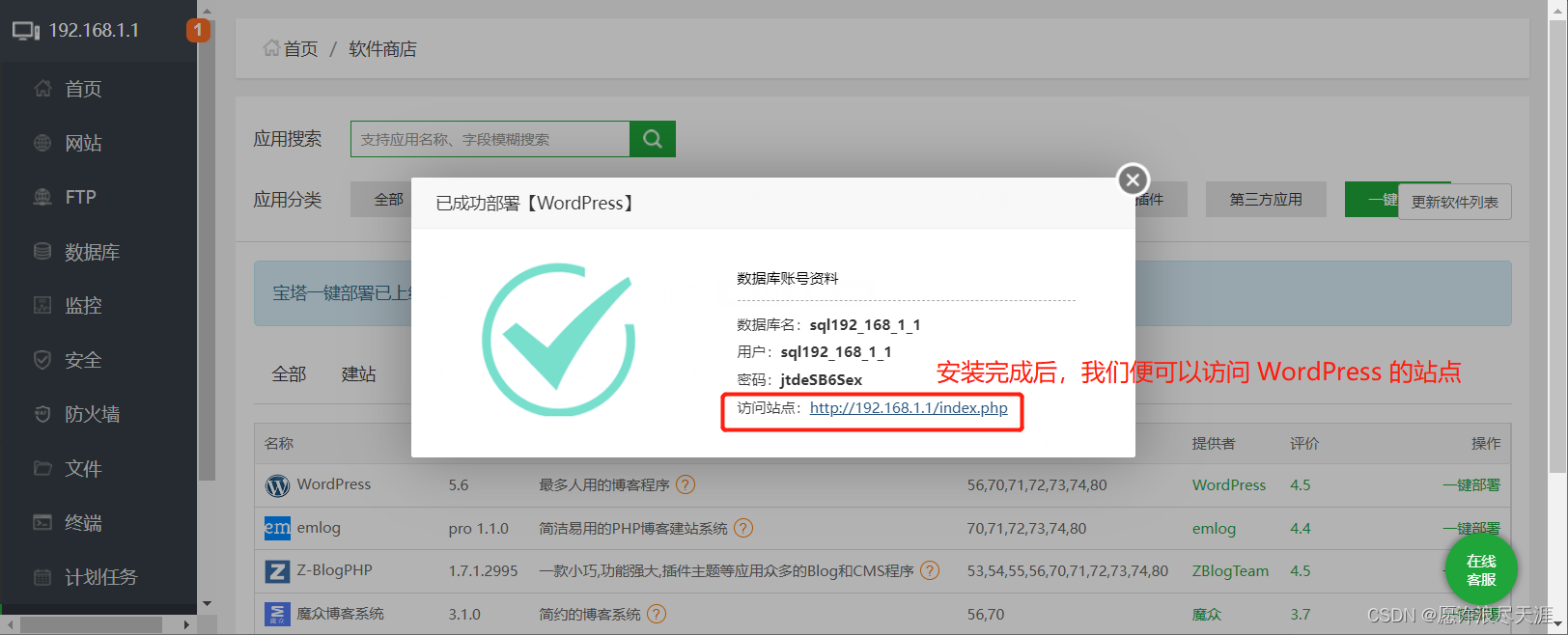
Task: Click the monitor icon for 监控
Action: (42, 305)
